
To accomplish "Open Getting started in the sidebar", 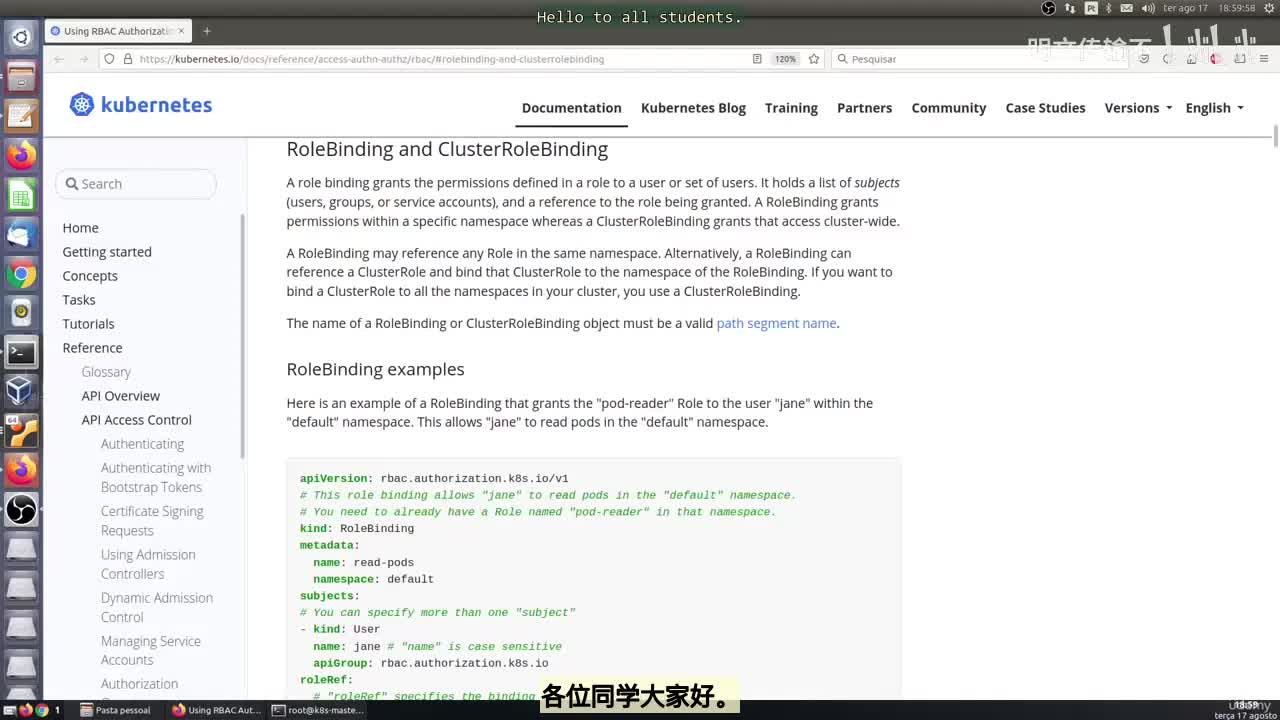I will [107, 252].
